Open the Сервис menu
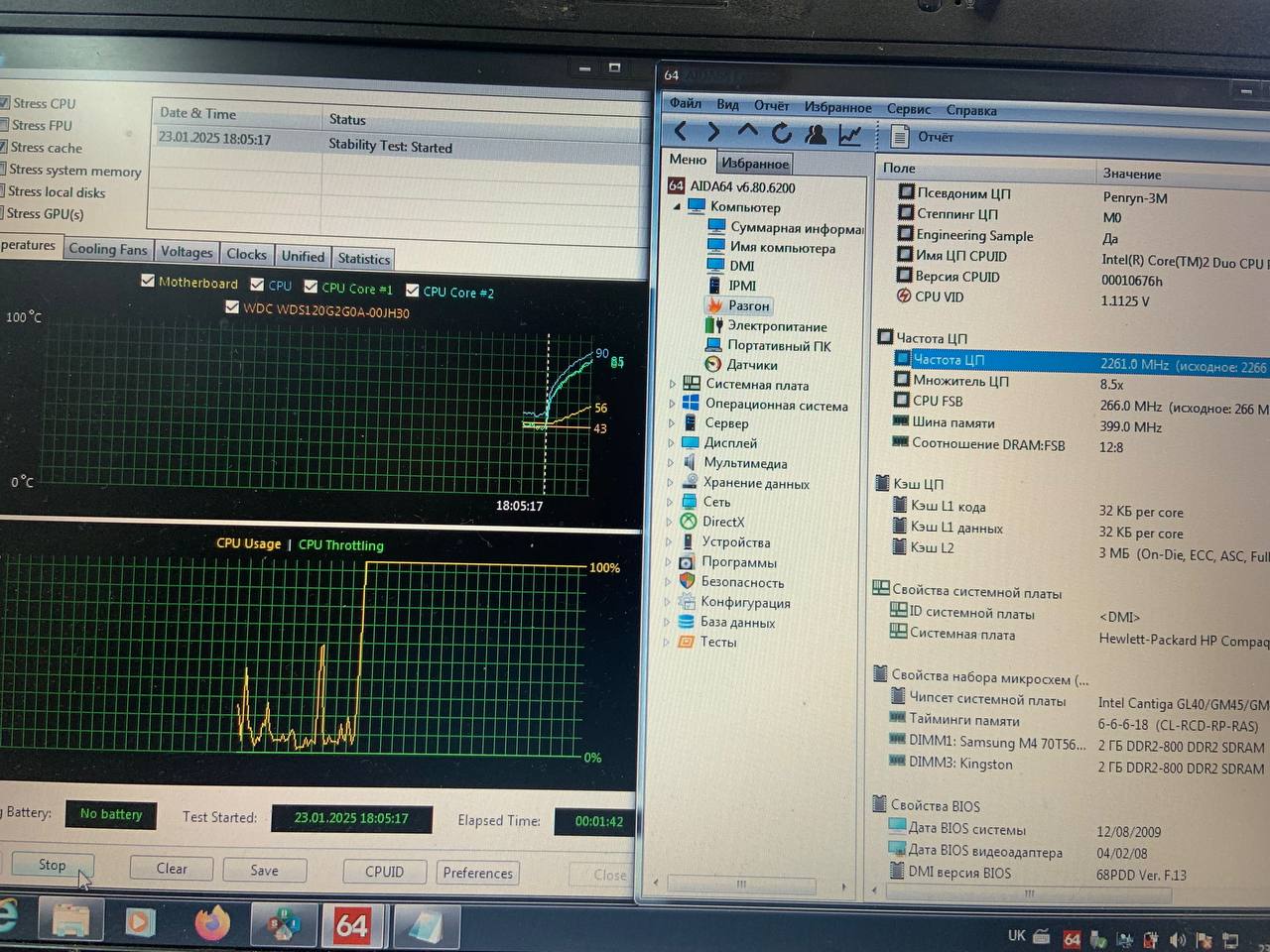The width and height of the screenshot is (1270, 952). click(909, 109)
